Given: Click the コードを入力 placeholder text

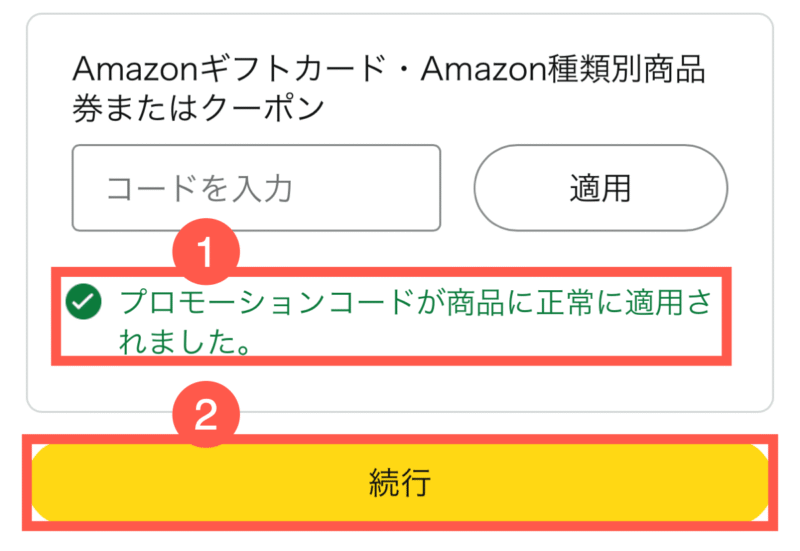Looking at the screenshot, I should point(199,188).
